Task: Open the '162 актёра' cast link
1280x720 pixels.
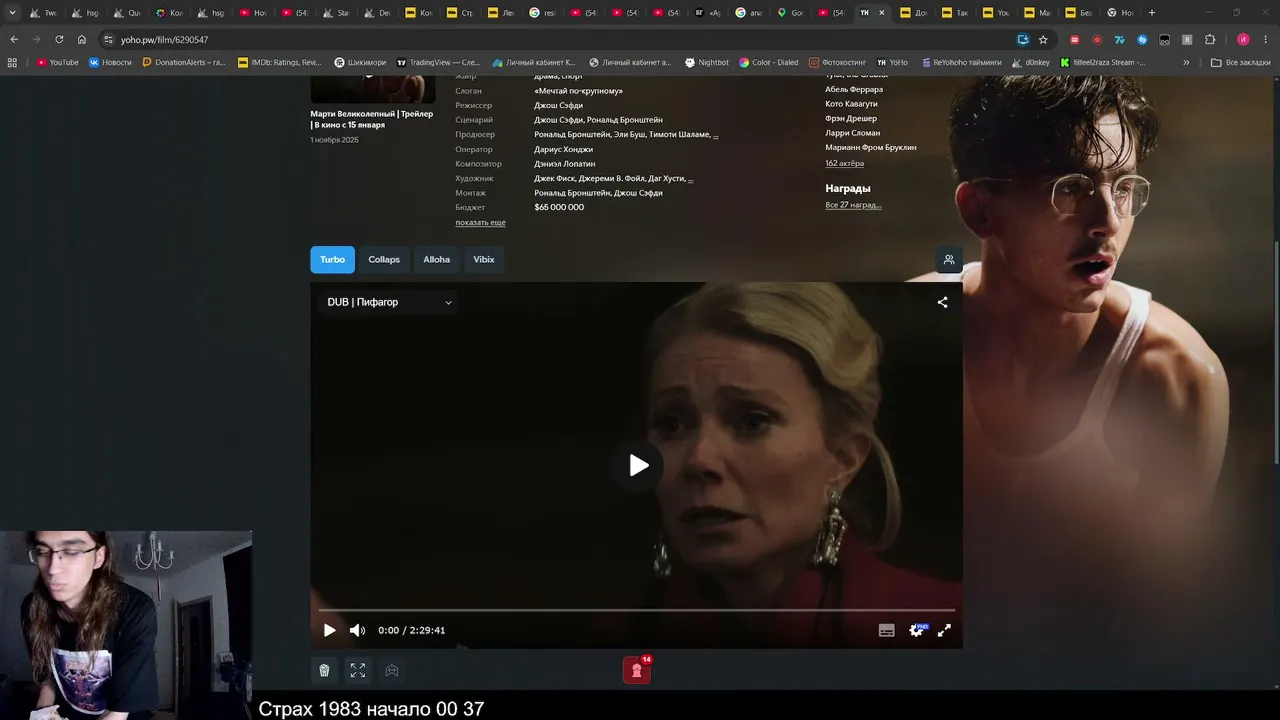Action: tap(844, 163)
